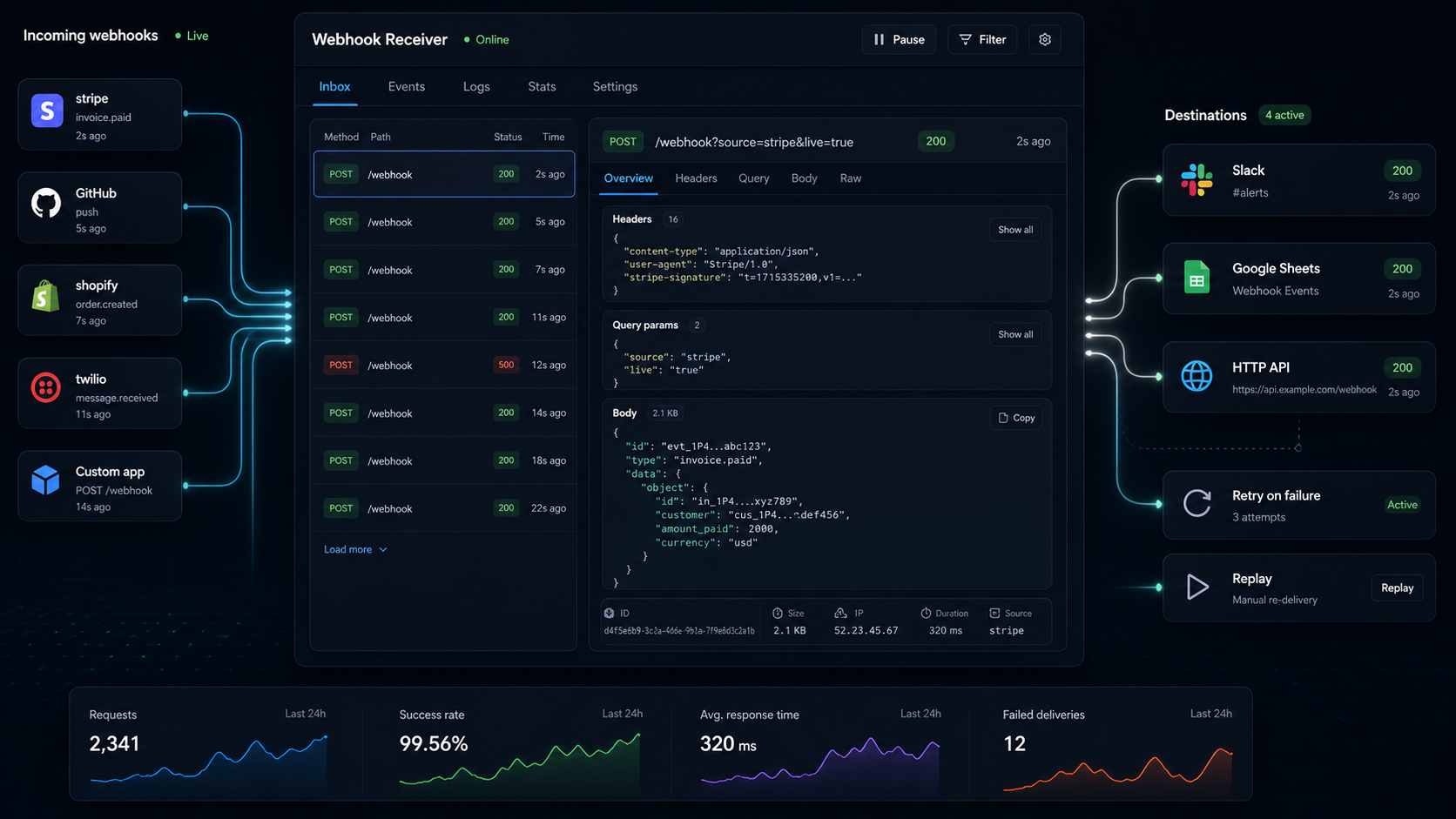Viewport: 1456px width, 819px height.
Task: Select the request from 2s ago
Action: [444, 174]
